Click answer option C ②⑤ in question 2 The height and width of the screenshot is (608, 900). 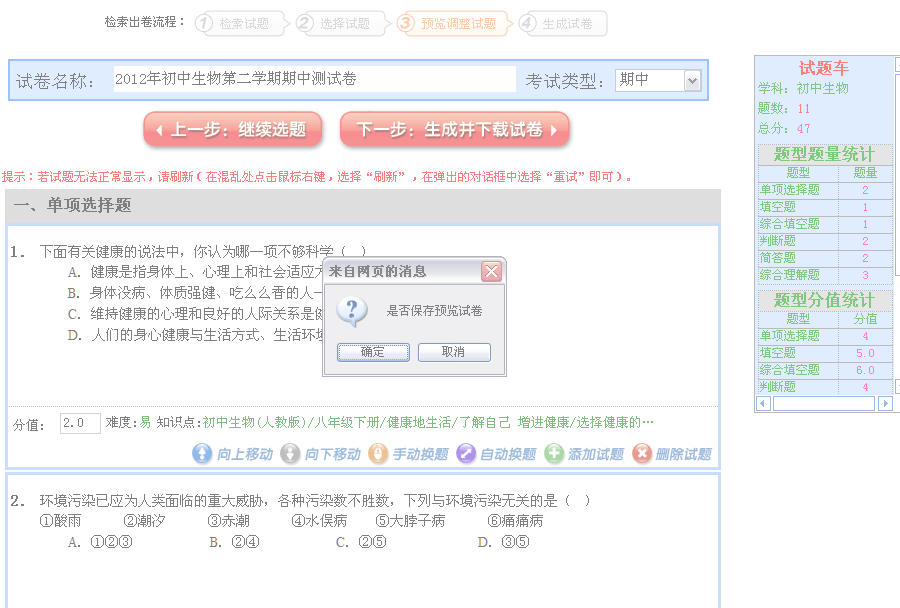click(x=361, y=542)
